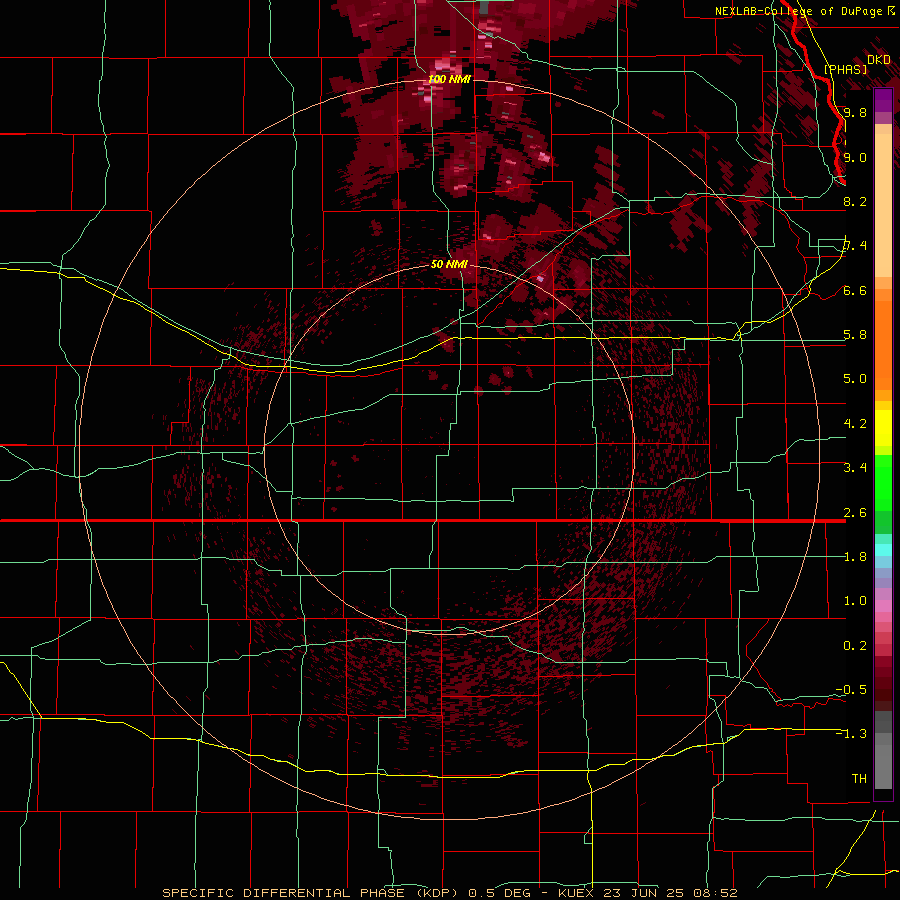Screen dimensions: 900x900
Task: Select the 5.8 value on color scale
Action: coord(855,335)
